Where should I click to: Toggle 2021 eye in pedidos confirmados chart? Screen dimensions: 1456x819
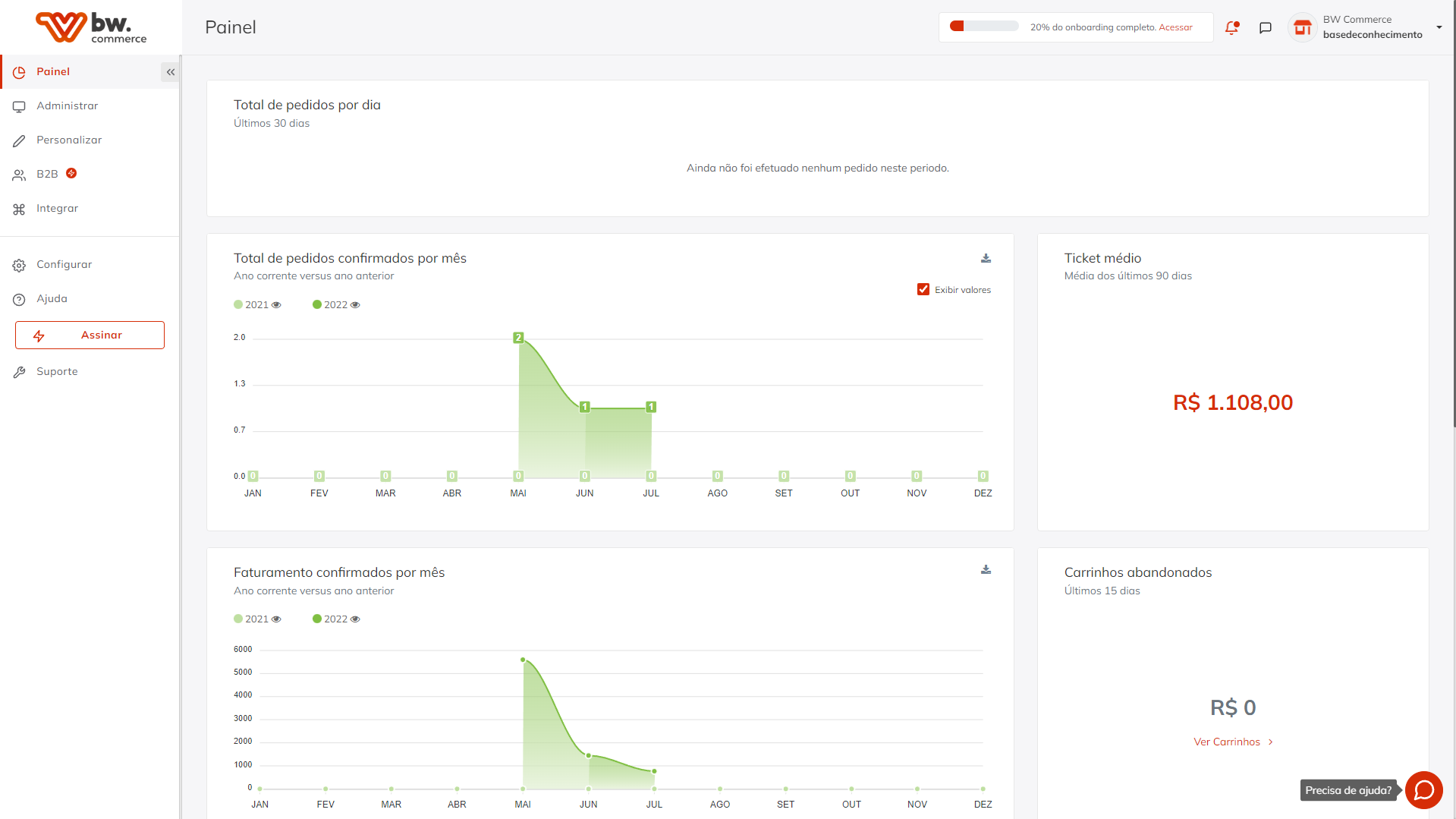click(276, 305)
